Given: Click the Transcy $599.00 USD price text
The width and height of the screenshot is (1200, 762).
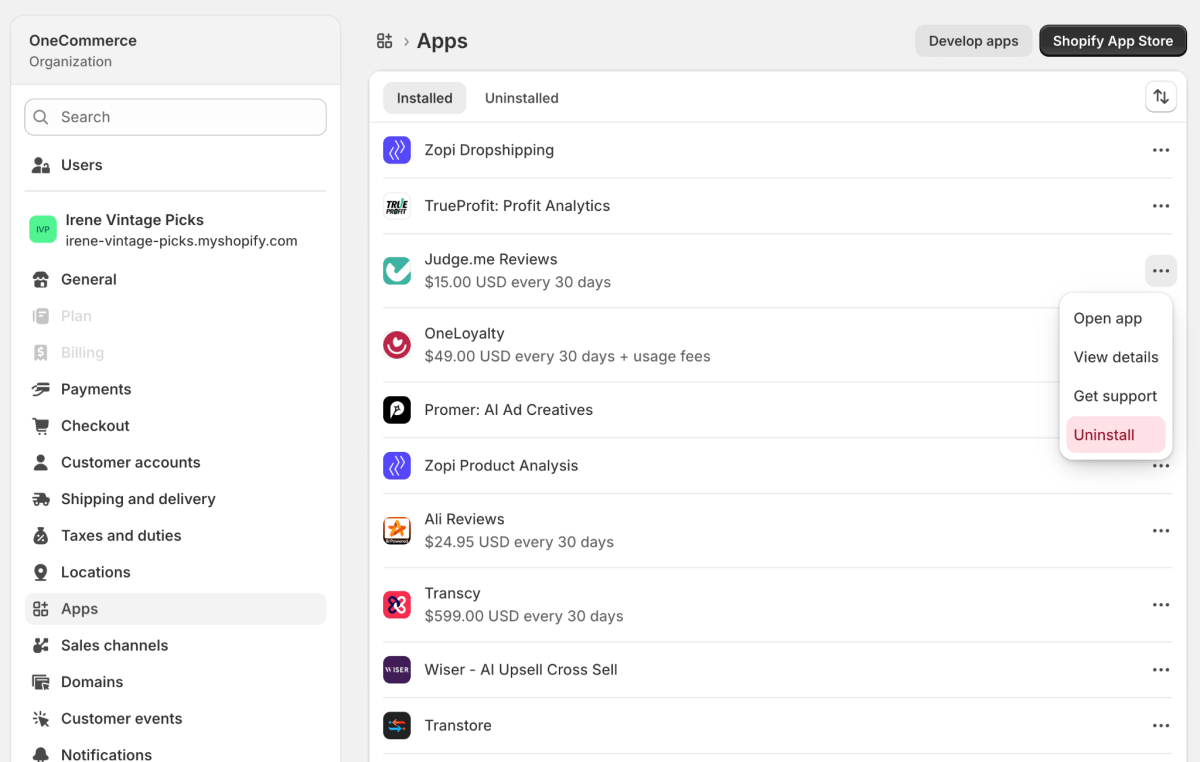Looking at the screenshot, I should [x=524, y=616].
